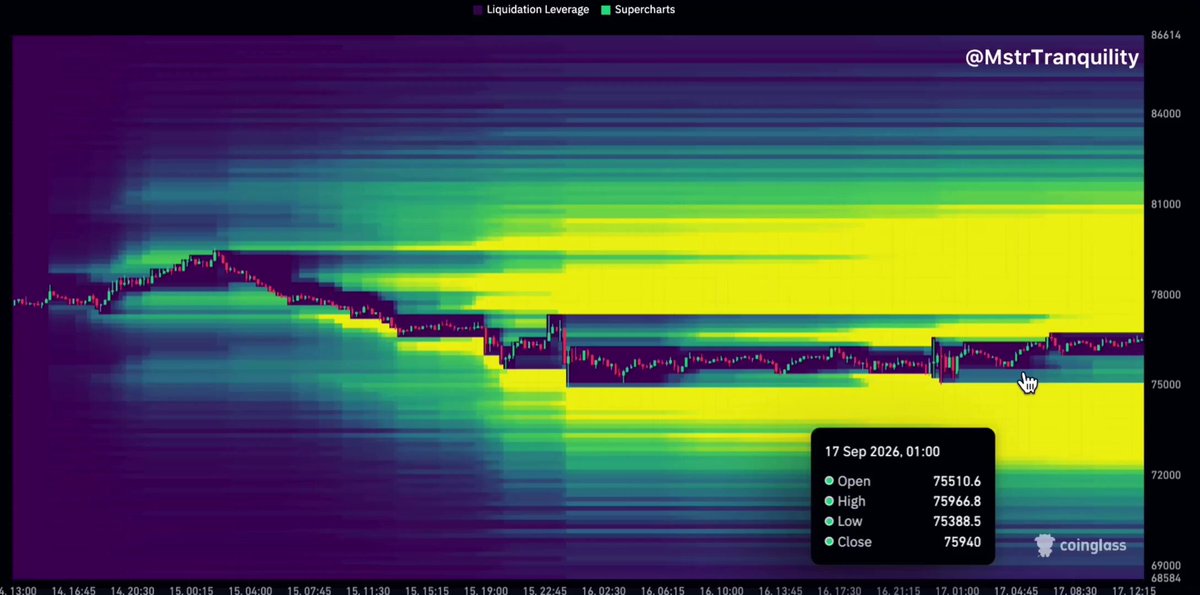
Task: Click the 17, 04:45 time axis label
Action: pos(1016,590)
